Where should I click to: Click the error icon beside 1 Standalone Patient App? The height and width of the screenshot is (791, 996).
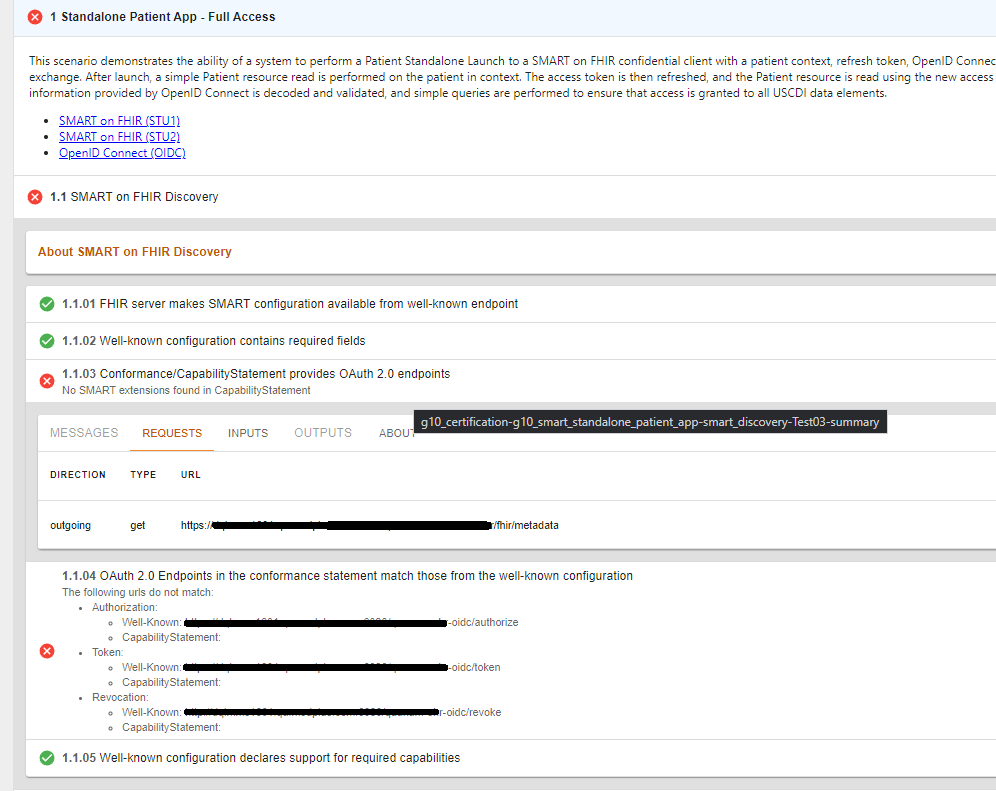[x=36, y=16]
